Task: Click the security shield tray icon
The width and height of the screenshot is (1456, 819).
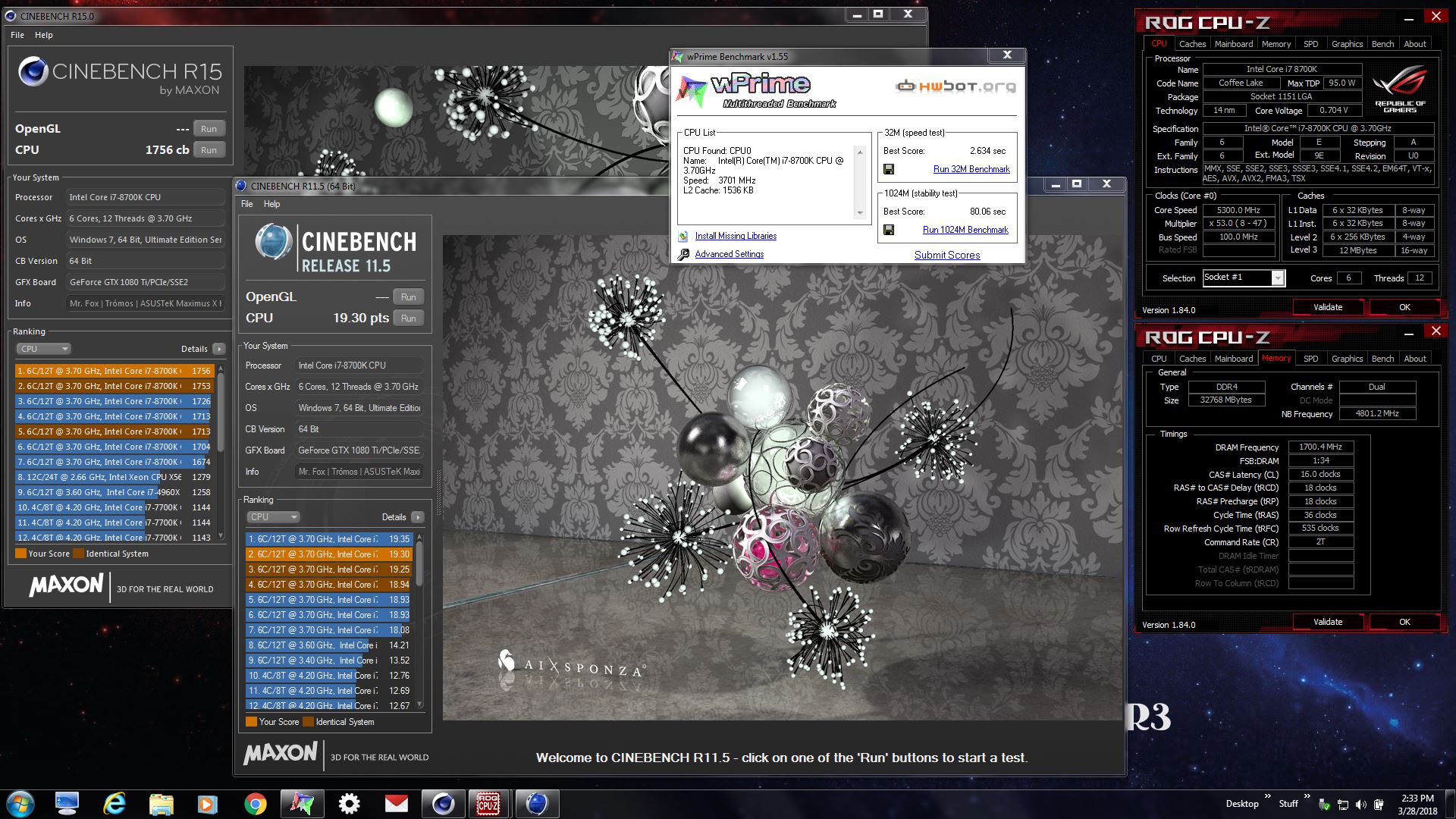Action: tap(1324, 805)
